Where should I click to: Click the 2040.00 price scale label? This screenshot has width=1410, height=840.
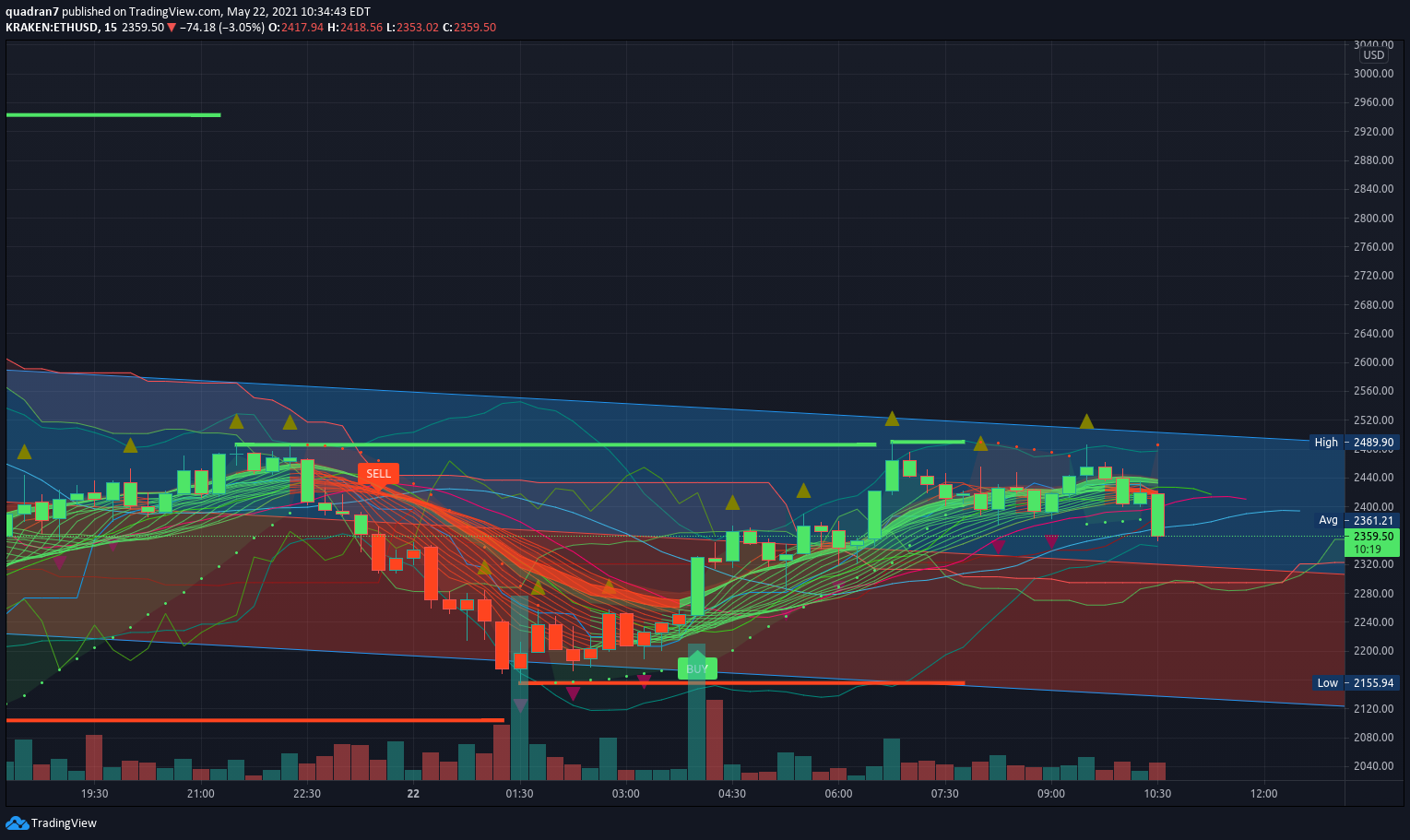[1373, 766]
